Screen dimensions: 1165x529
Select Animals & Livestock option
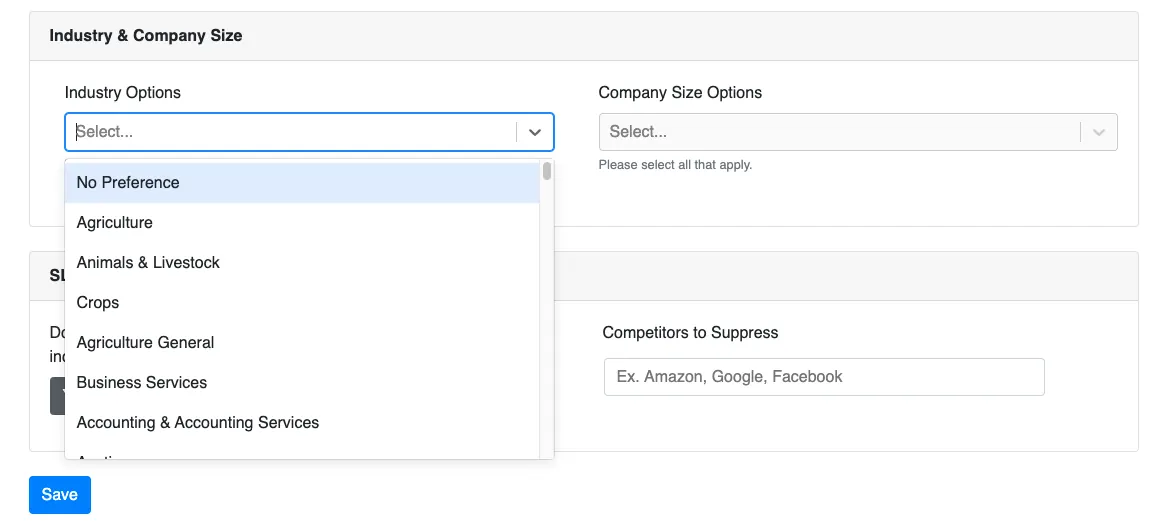pos(302,263)
